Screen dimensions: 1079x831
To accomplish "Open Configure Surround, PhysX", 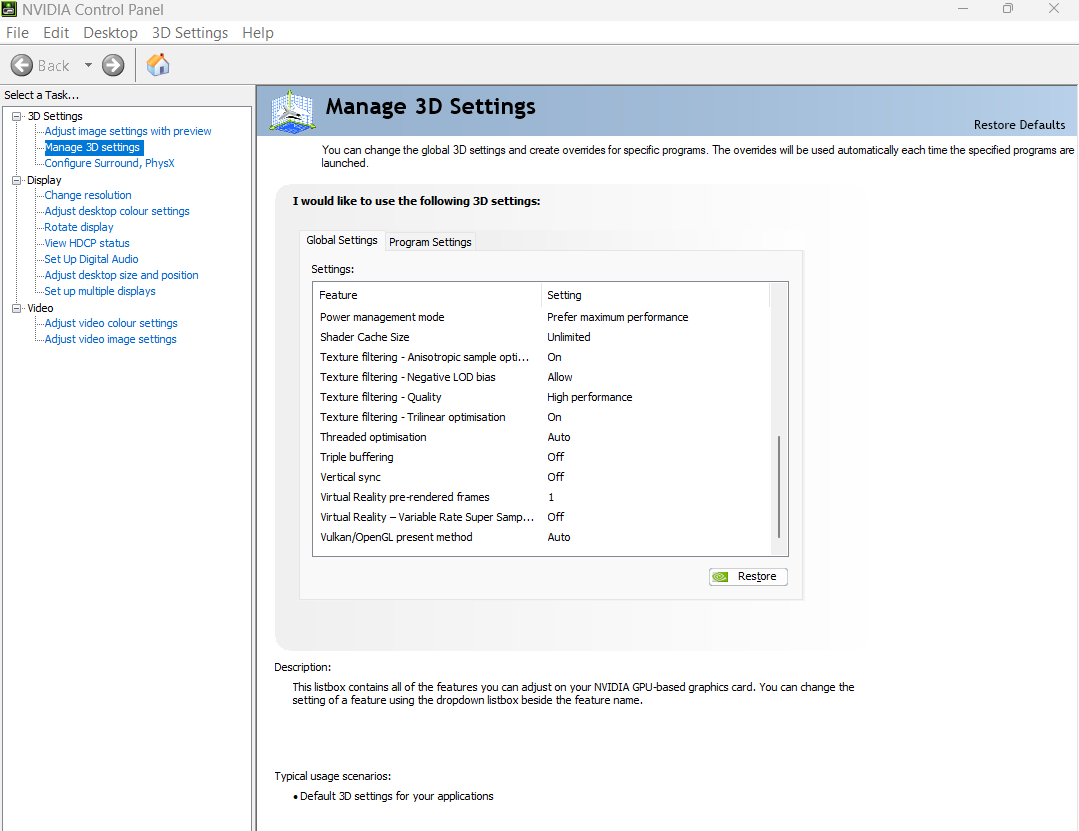I will tap(109, 163).
